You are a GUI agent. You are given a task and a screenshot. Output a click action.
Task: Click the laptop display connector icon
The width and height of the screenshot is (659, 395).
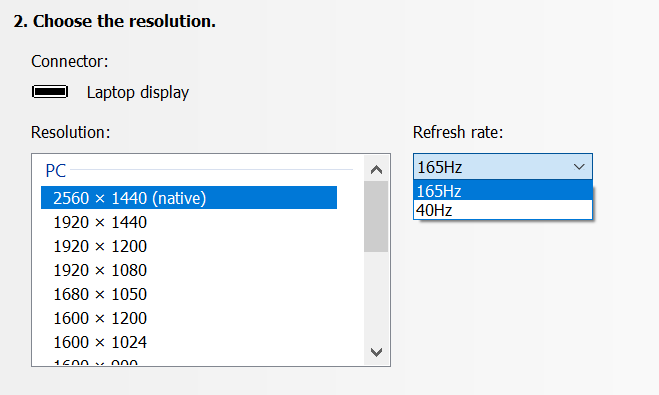click(50, 92)
